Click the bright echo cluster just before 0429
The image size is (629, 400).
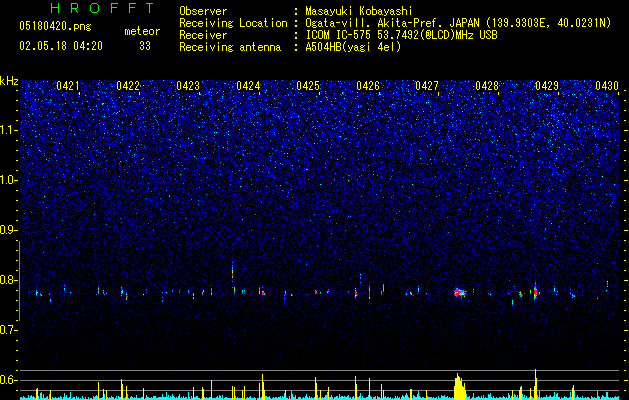coord(535,292)
